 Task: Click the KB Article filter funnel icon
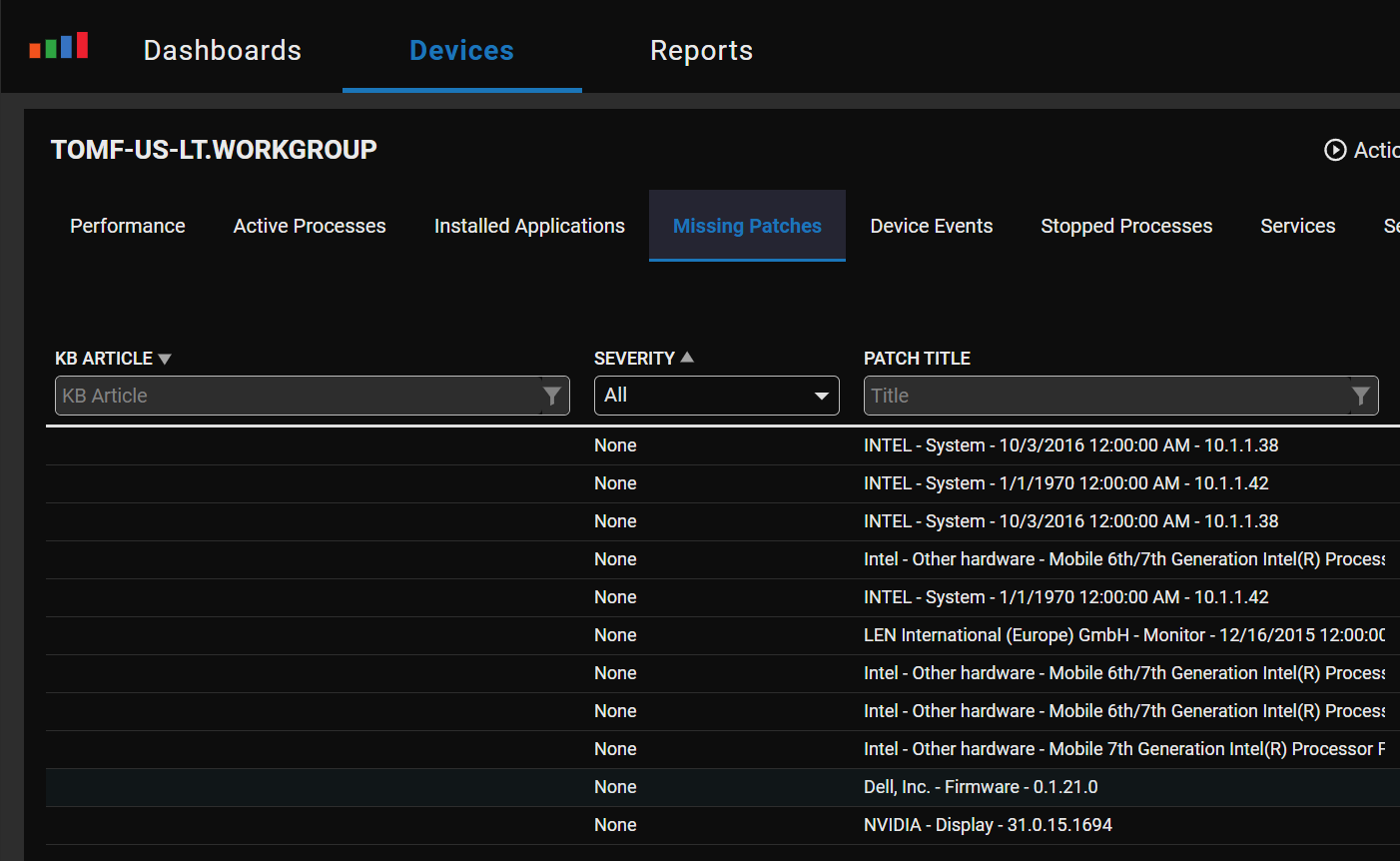(x=551, y=397)
